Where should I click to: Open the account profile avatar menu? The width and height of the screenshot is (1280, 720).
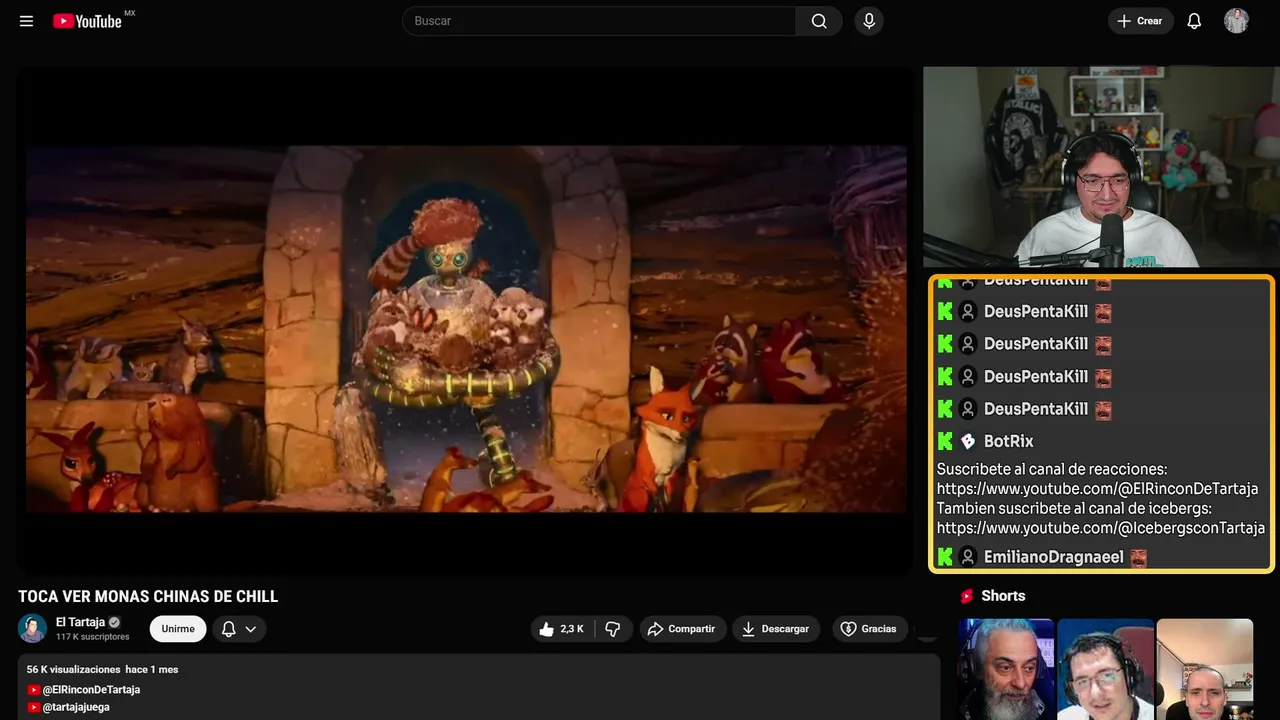pos(1237,21)
